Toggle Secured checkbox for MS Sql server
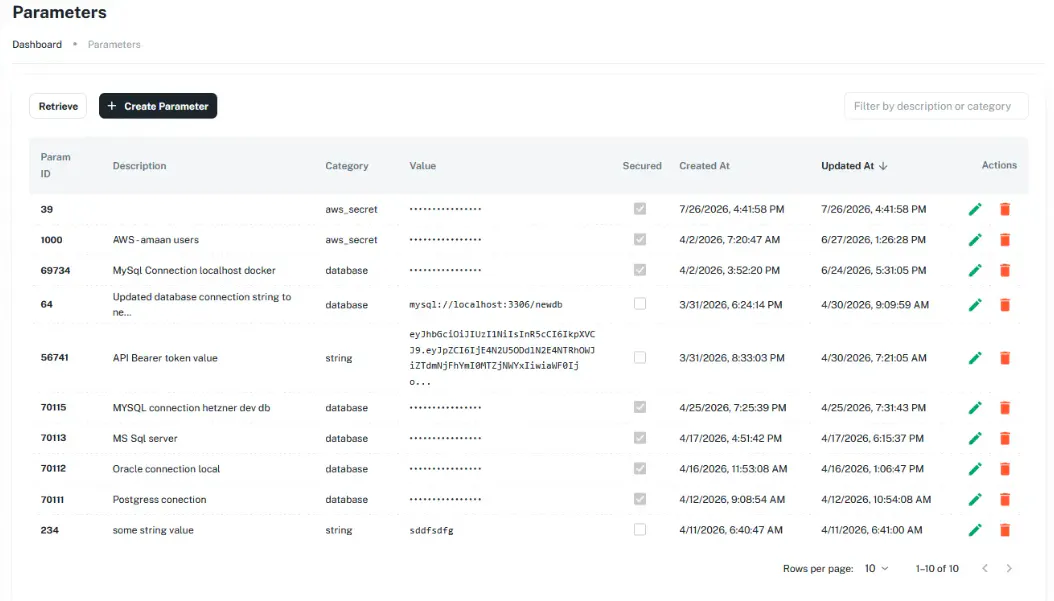 click(640, 438)
